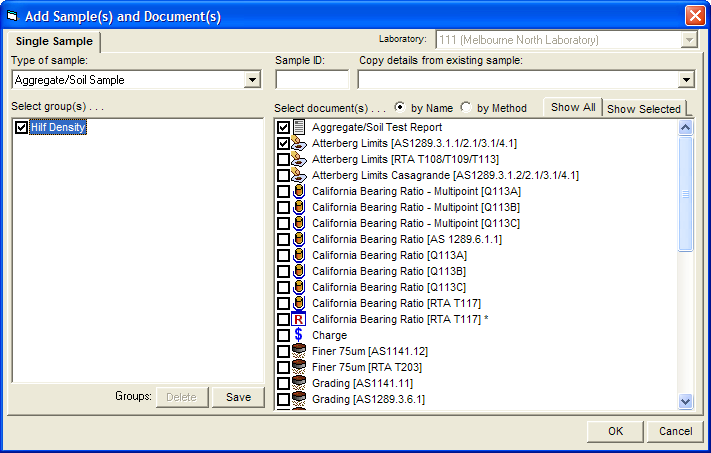711x453 pixels.
Task: Click icon for California Bearing Ratio [Q113C]
Action: [x=299, y=287]
